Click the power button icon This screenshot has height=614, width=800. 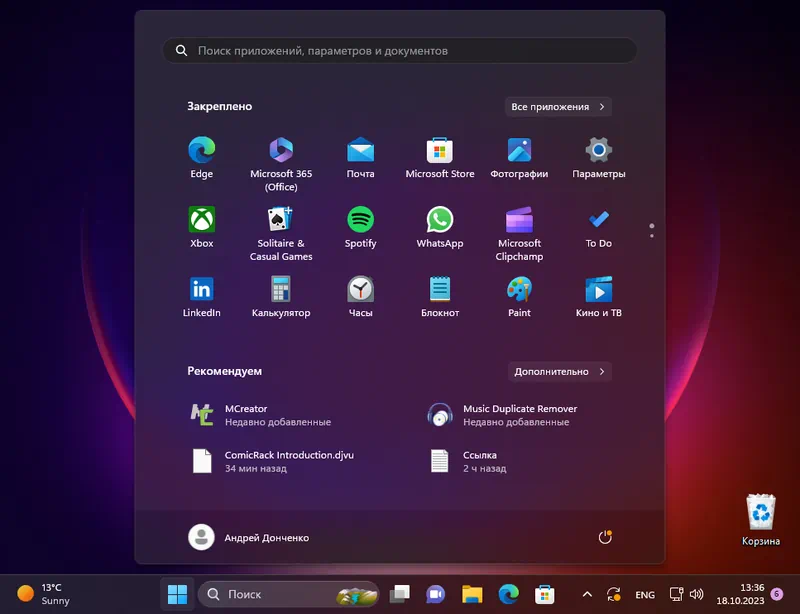coord(605,537)
